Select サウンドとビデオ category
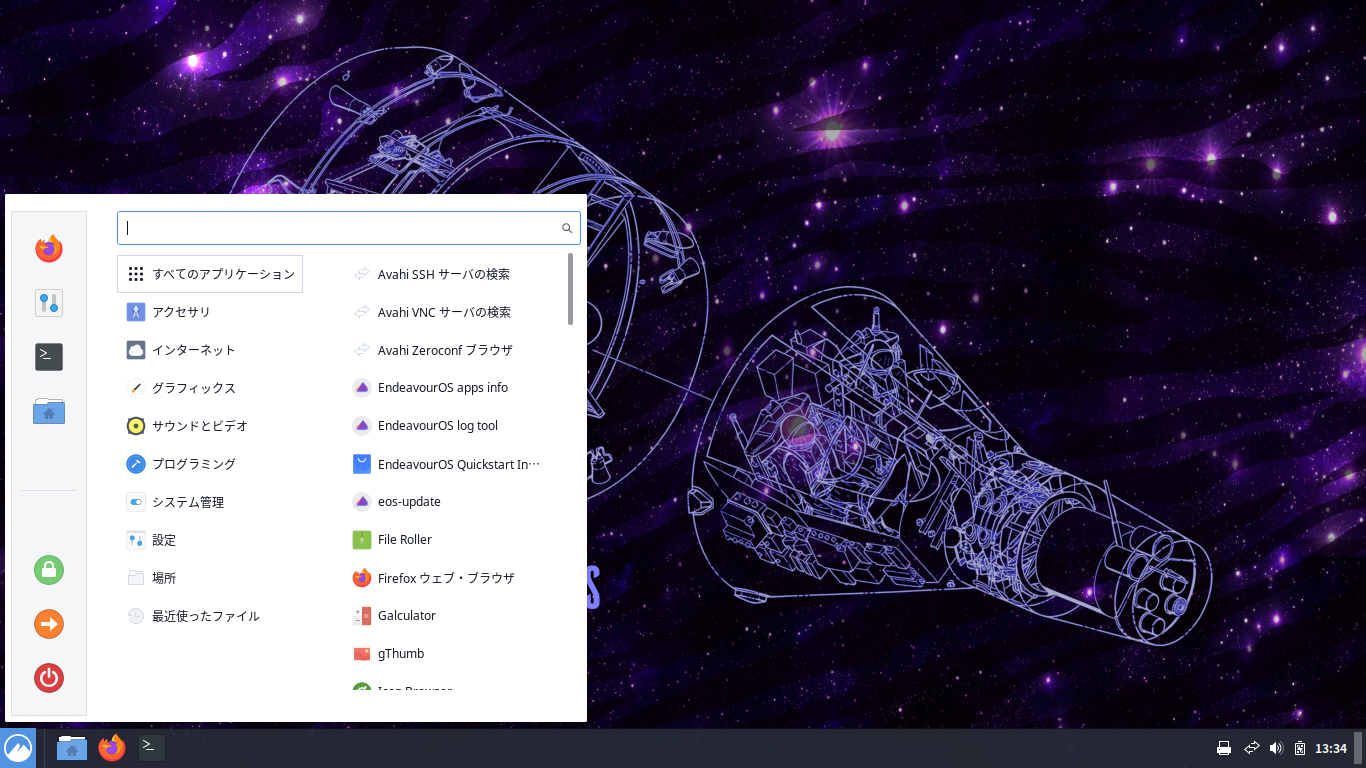The image size is (1366, 768). click(x=210, y=426)
